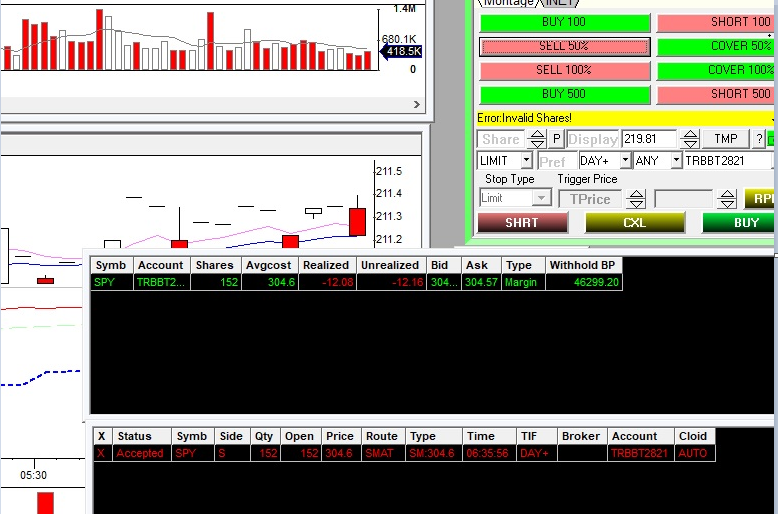This screenshot has height=514, width=778.
Task: Sort positions by the Unrealized column header
Action: point(389,265)
